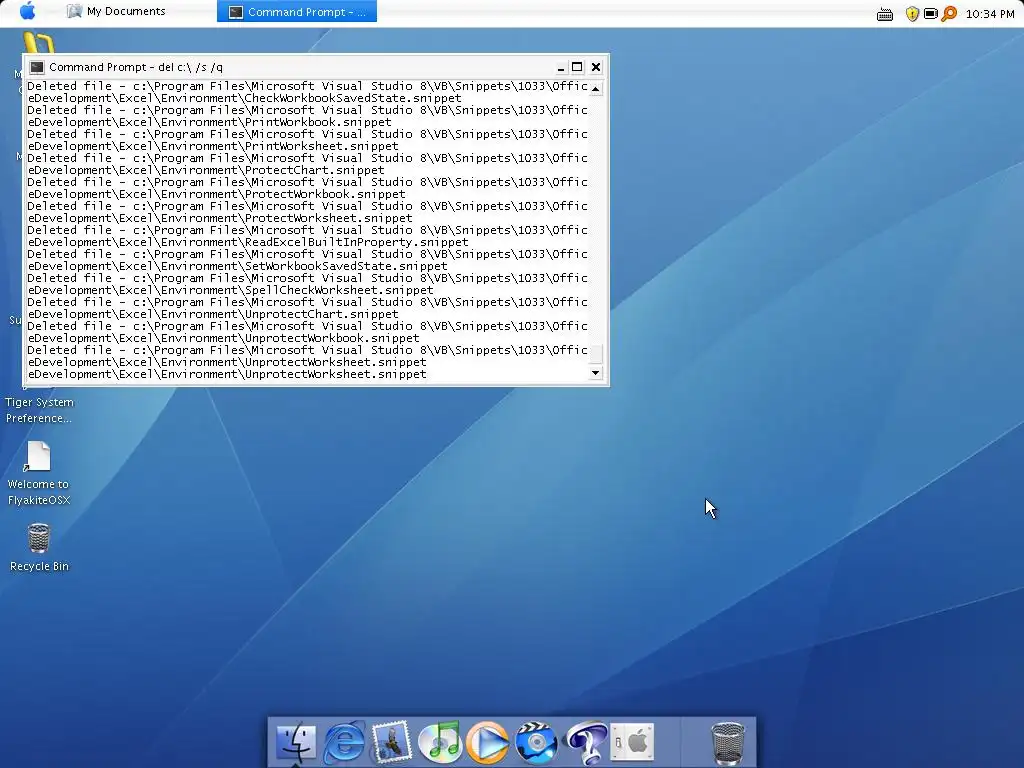1024x768 pixels.
Task: Open Finder from the dock
Action: click(x=296, y=743)
